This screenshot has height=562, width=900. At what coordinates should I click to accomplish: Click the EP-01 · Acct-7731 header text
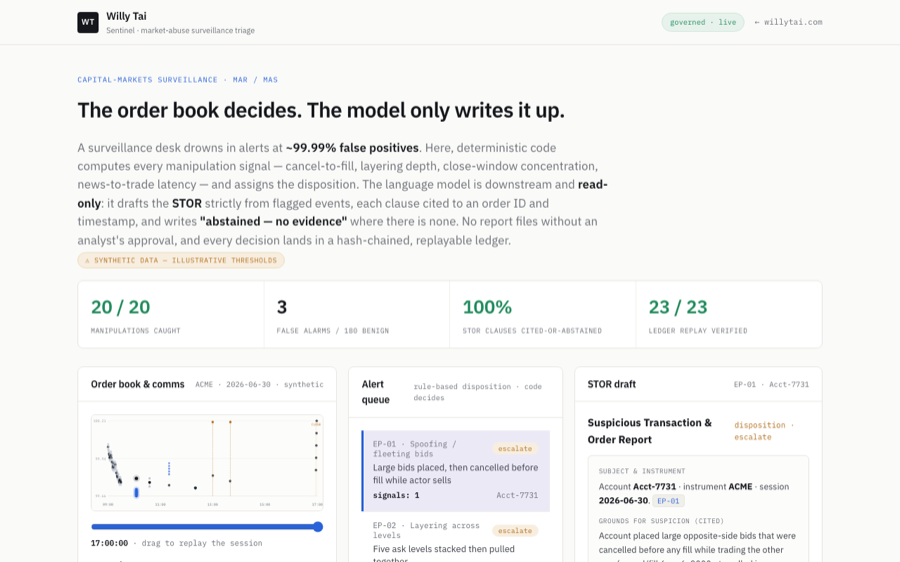tap(771, 384)
